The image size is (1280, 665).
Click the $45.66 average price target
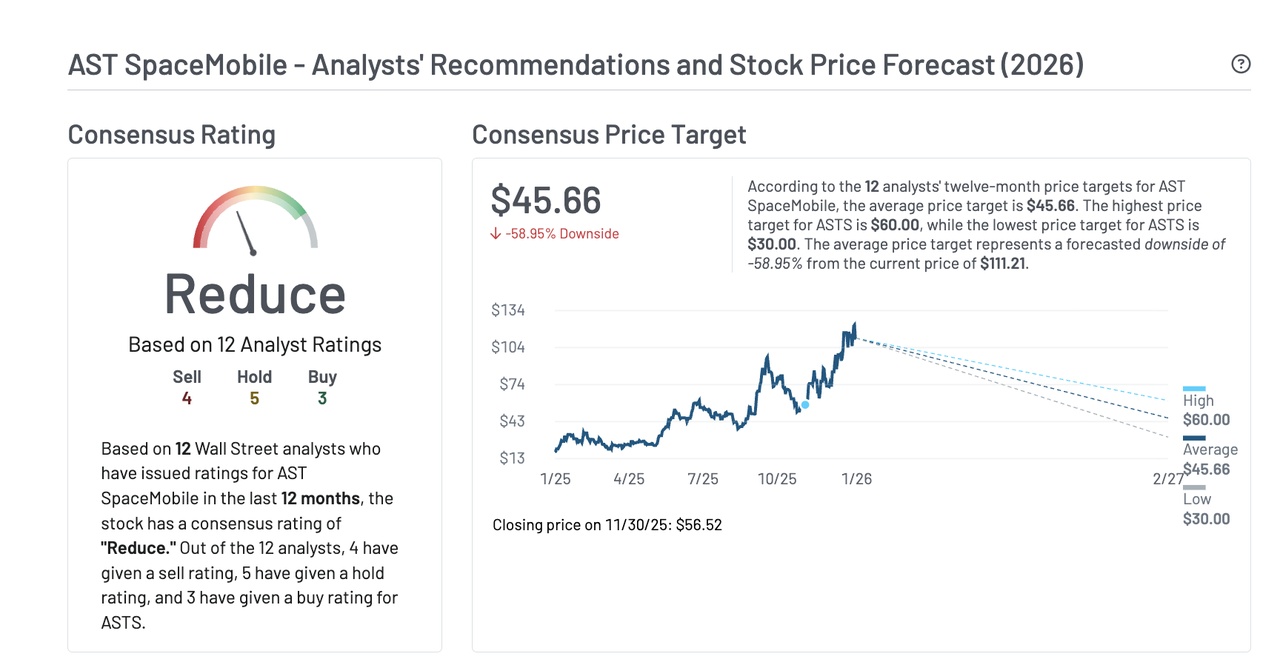click(x=546, y=200)
